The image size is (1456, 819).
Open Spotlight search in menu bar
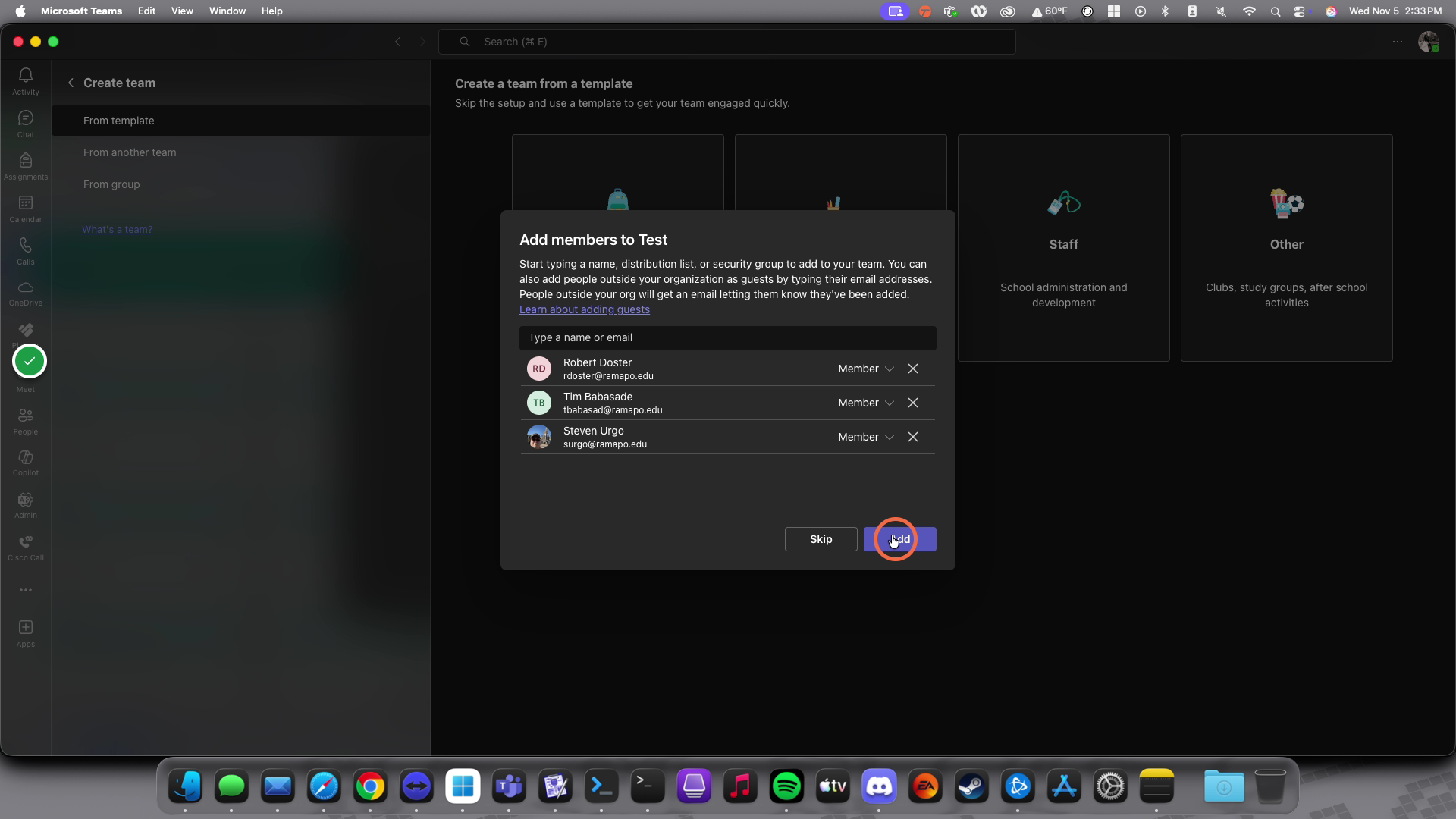click(1276, 11)
